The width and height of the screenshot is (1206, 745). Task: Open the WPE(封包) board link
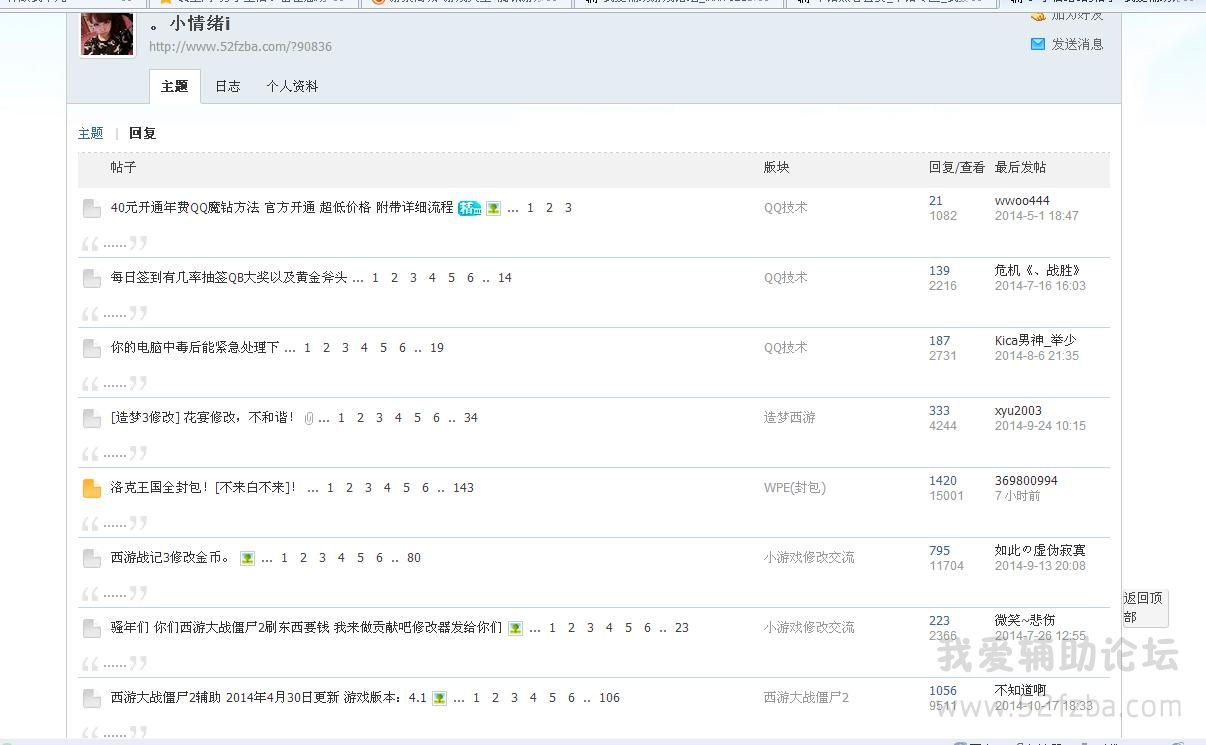(x=794, y=488)
